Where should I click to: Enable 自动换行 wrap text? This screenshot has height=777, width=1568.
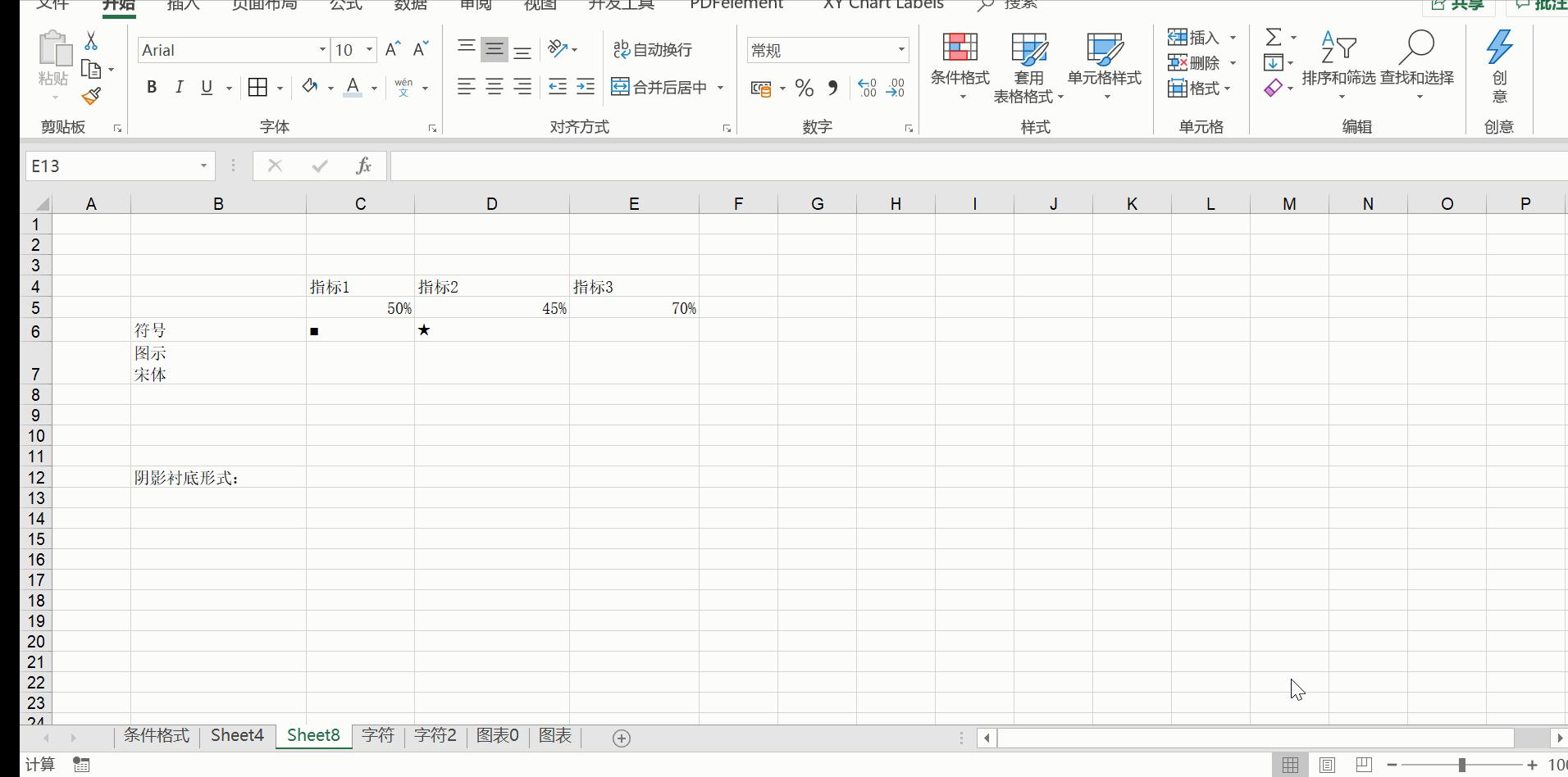pyautogui.click(x=653, y=49)
